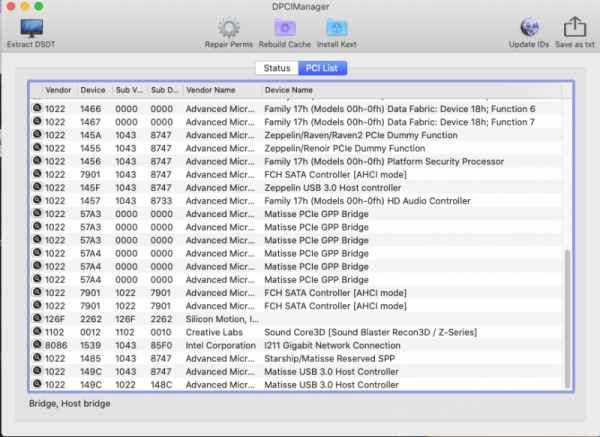Switch to the Status tab
Viewport: 600px width, 437px height.
pos(277,68)
